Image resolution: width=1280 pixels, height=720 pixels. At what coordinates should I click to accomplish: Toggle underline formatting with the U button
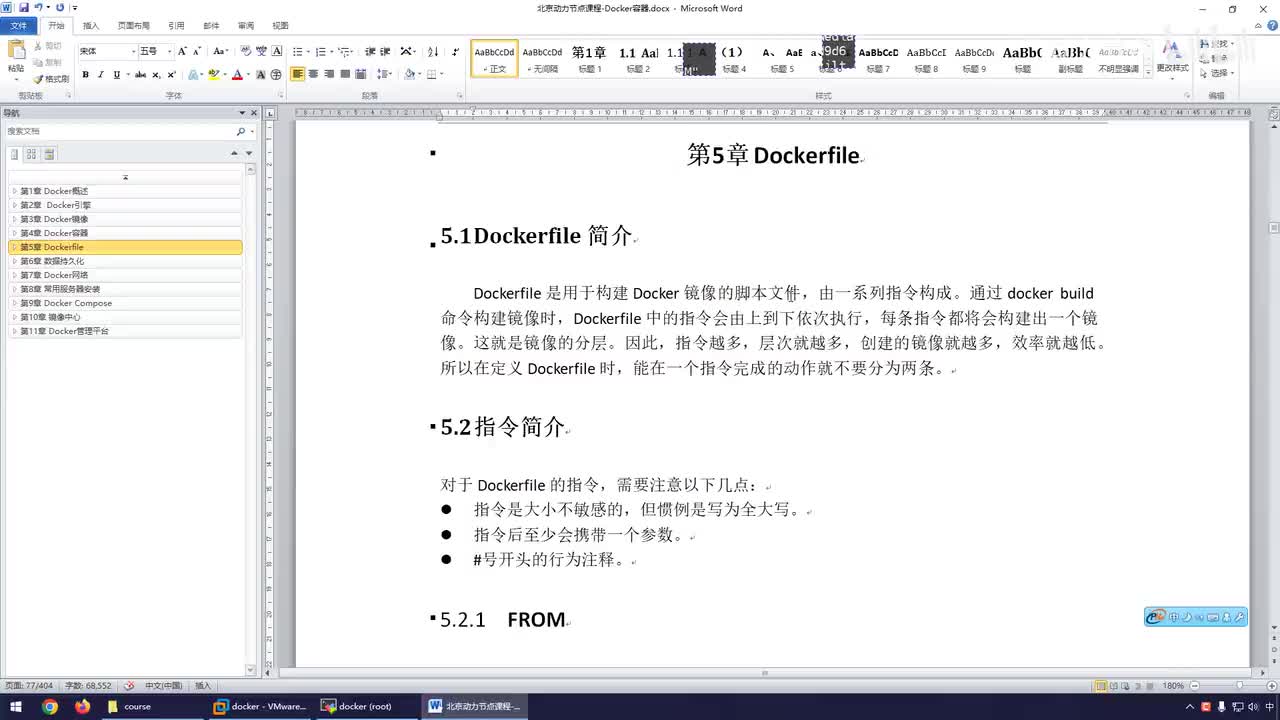click(x=116, y=75)
